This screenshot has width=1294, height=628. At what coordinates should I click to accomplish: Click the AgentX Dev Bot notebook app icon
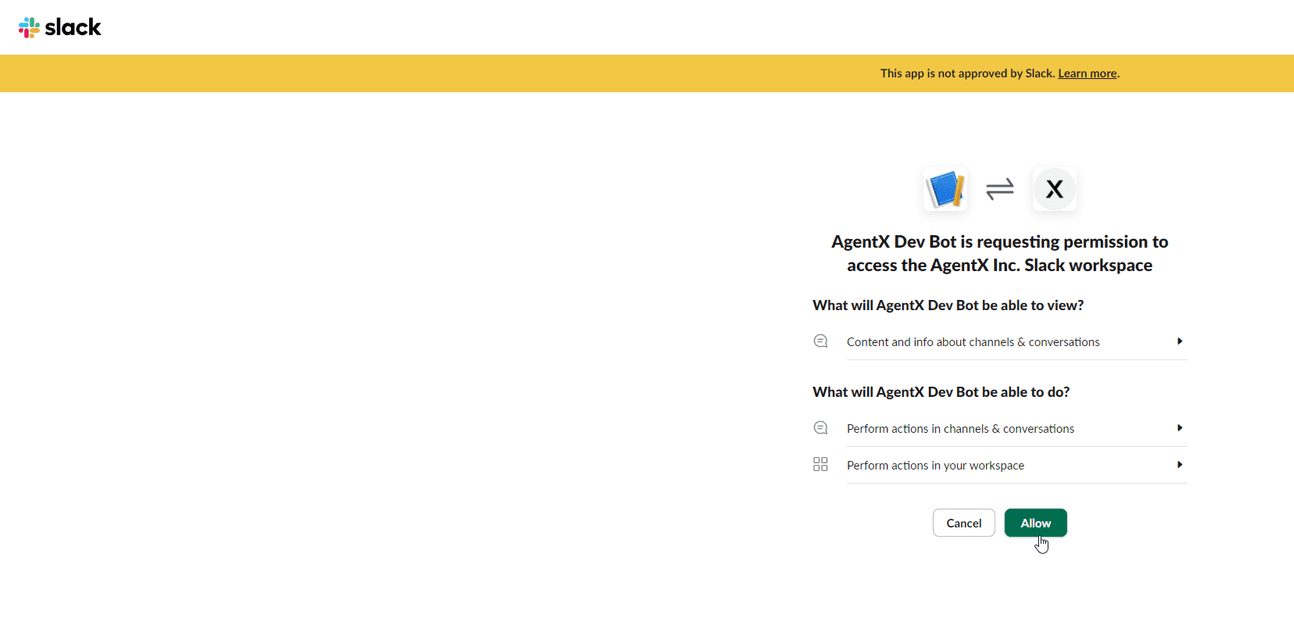point(945,189)
